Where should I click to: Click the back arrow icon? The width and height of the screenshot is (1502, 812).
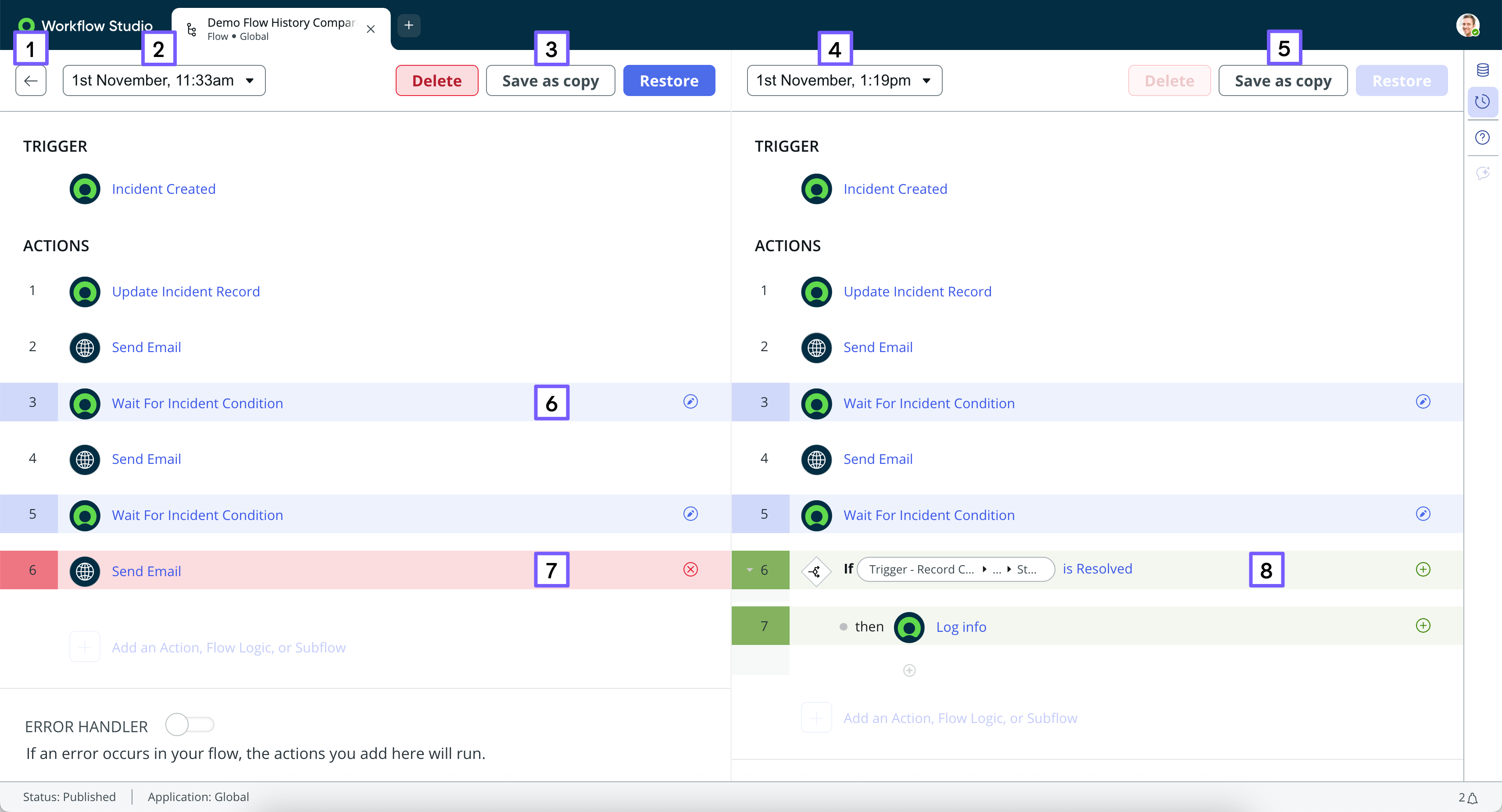click(31, 80)
